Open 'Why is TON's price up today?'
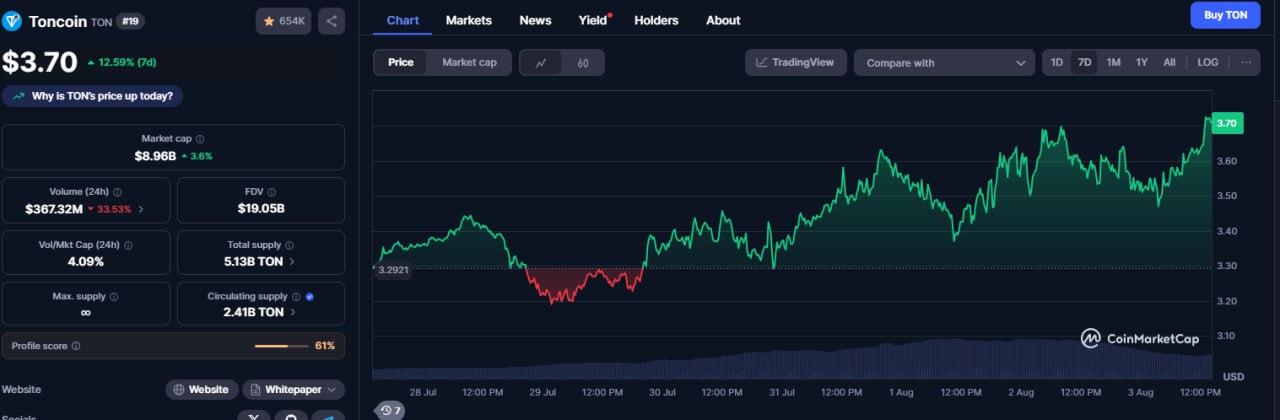Screen dimensions: 1280x420 click(93, 96)
